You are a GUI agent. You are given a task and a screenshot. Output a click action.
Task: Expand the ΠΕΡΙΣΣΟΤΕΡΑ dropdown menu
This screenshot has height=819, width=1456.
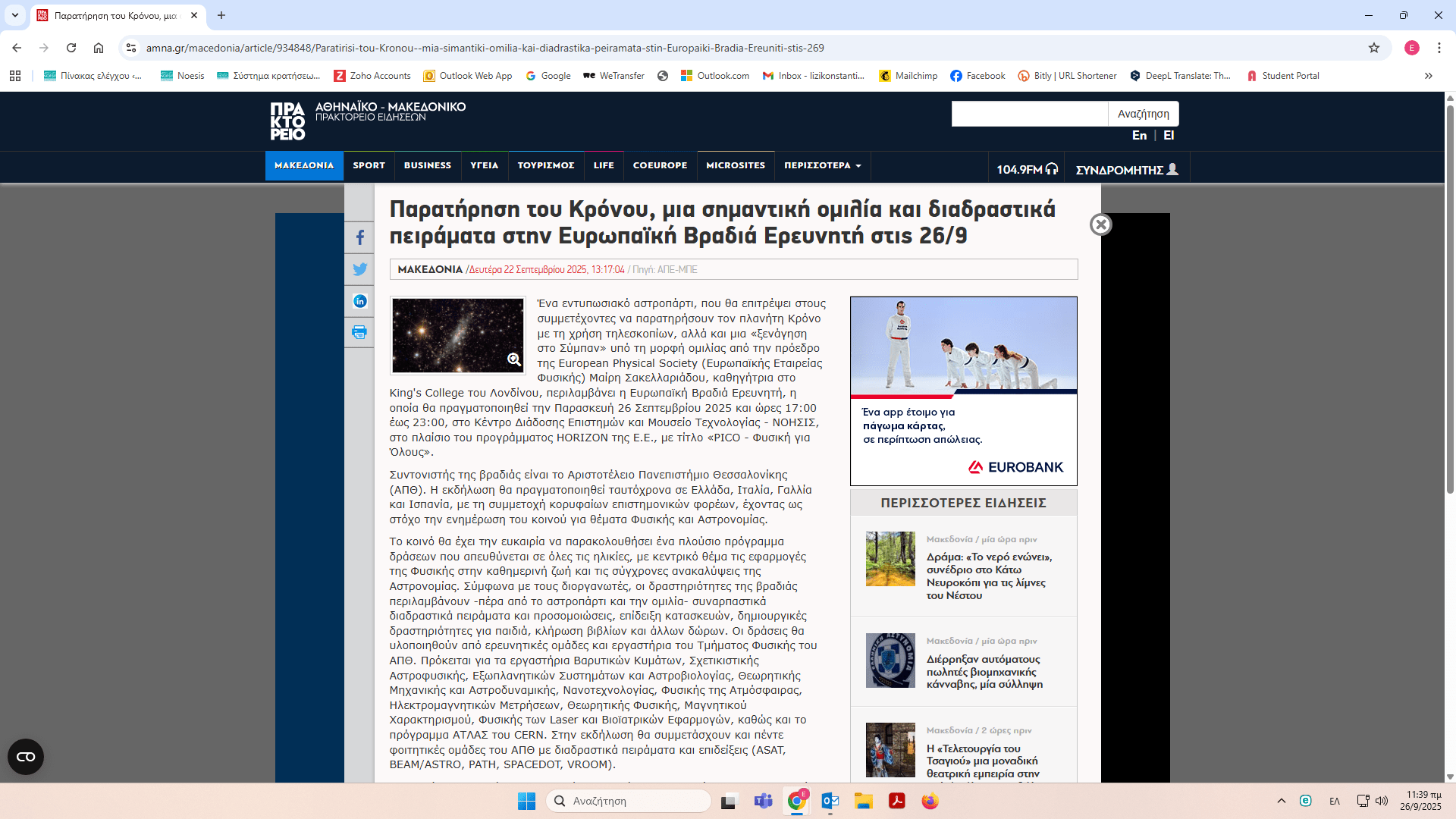click(x=822, y=165)
